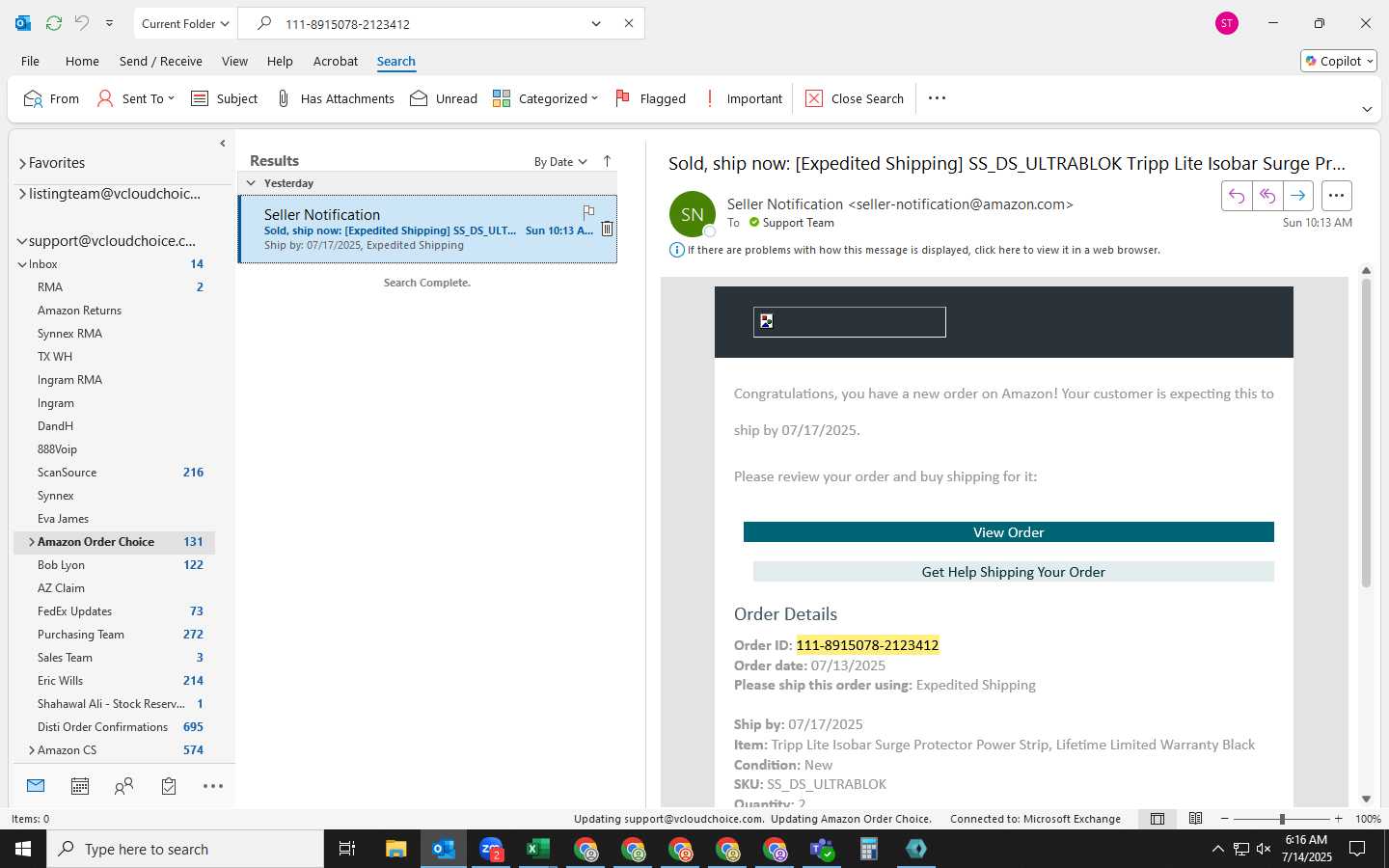1389x868 pixels.
Task: Click the reading pane vertical scrollbar
Action: [1366, 434]
